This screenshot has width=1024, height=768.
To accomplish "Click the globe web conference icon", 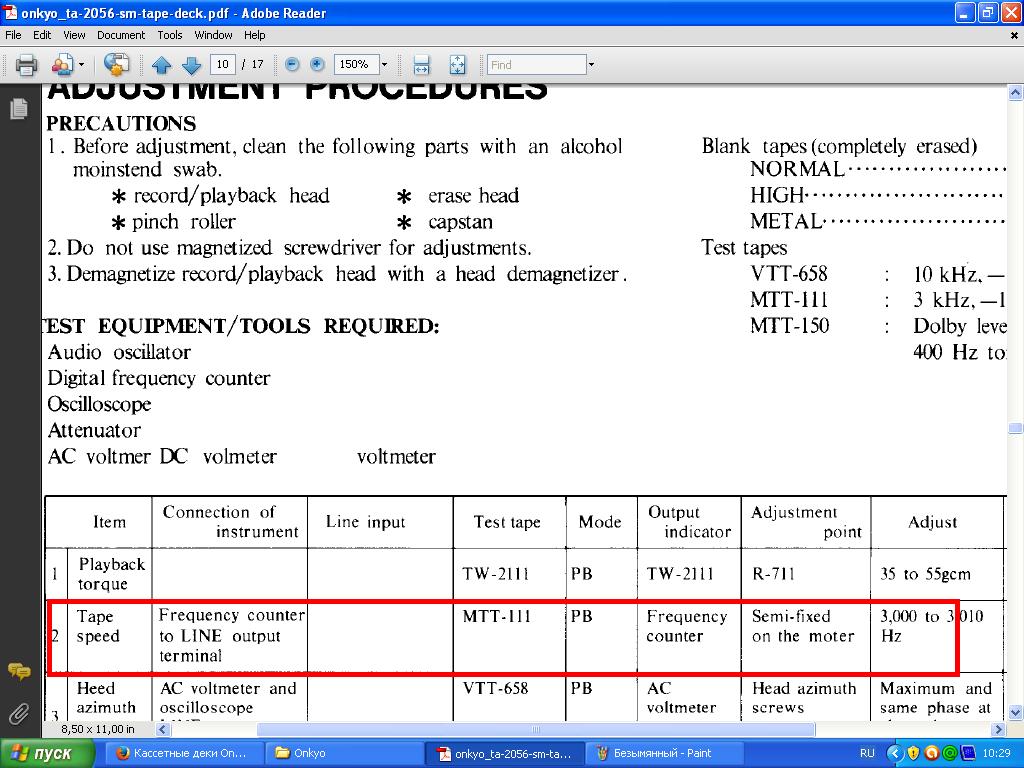I will (116, 65).
